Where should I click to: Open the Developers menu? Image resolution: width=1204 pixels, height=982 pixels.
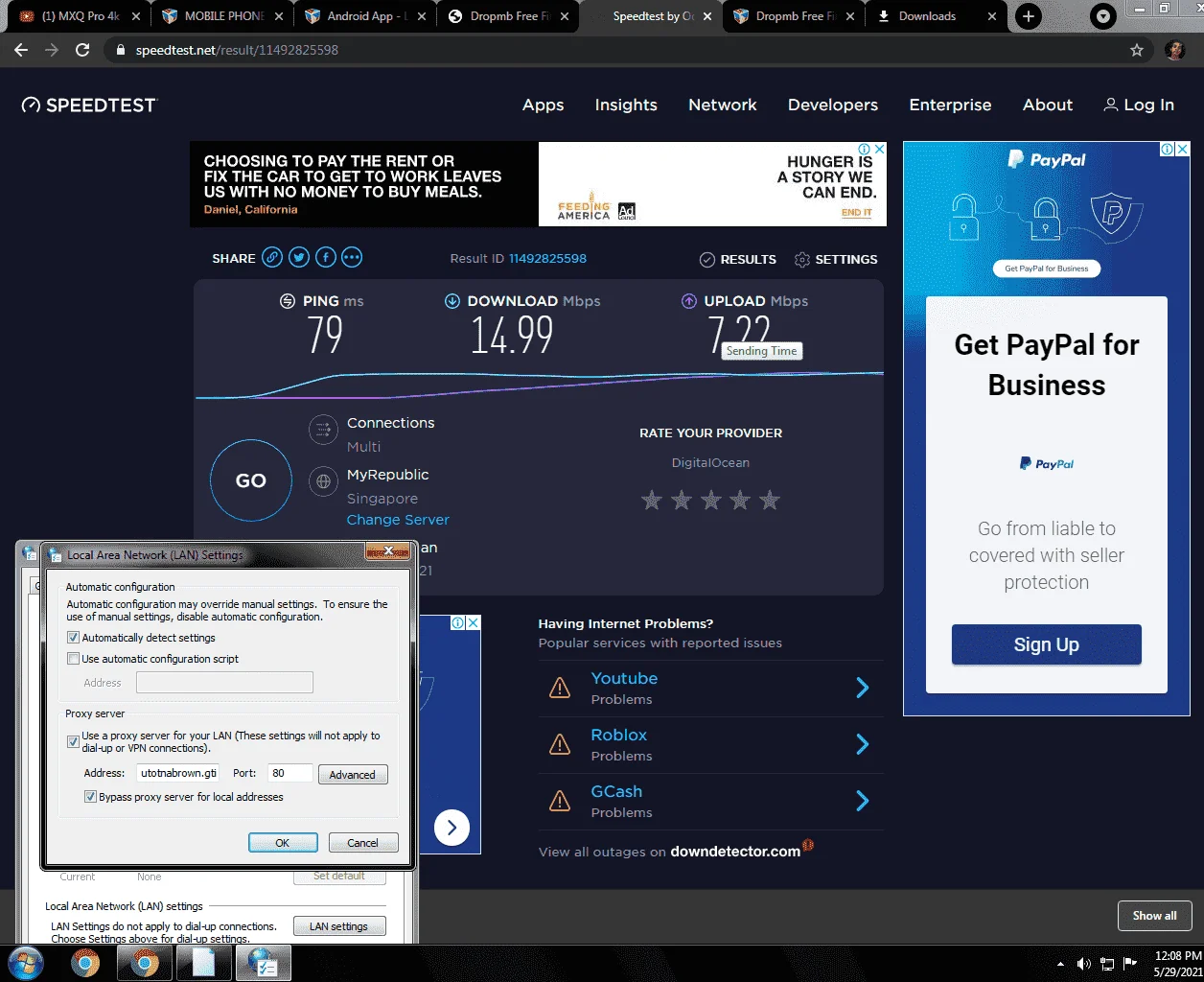[833, 105]
